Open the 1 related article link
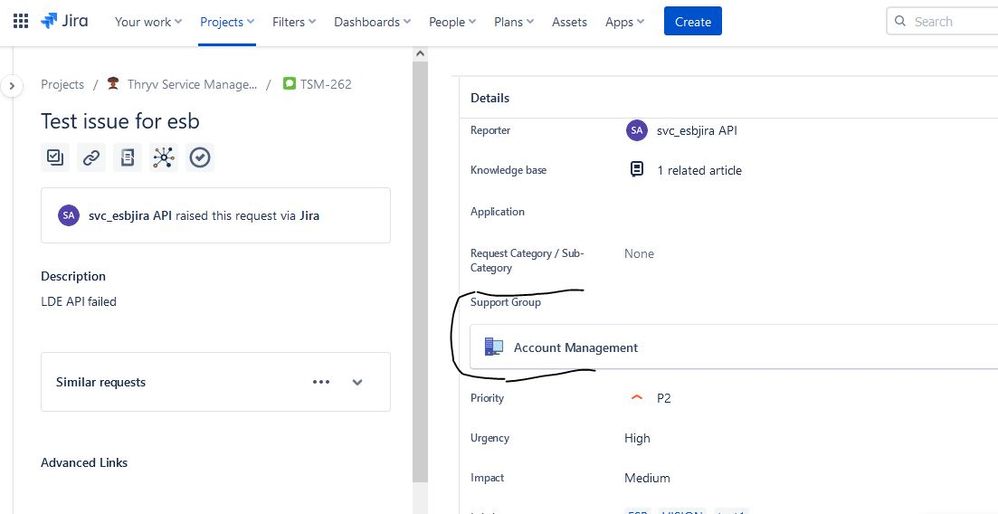This screenshot has width=998, height=514. point(699,170)
